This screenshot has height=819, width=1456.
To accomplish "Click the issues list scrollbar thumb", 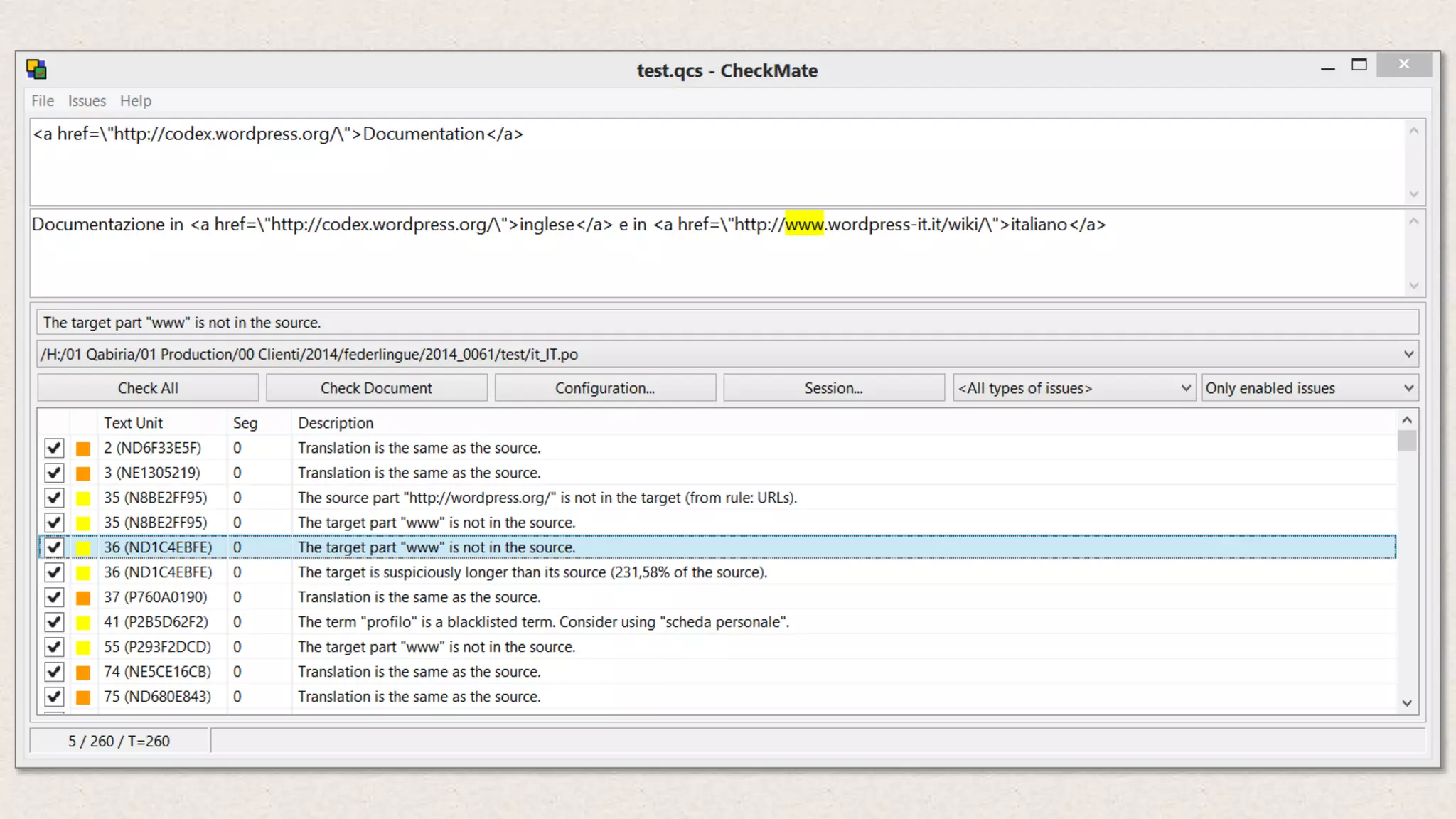I will (x=1407, y=441).
